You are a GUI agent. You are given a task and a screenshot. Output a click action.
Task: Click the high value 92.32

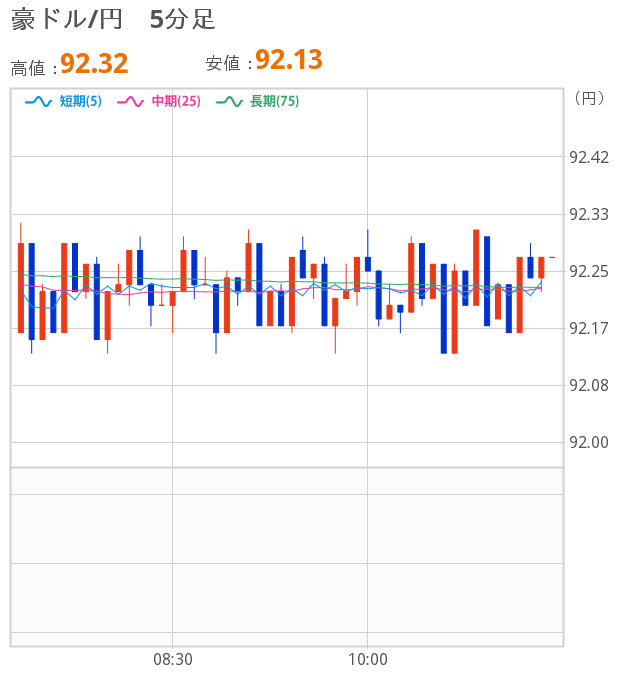coord(94,64)
